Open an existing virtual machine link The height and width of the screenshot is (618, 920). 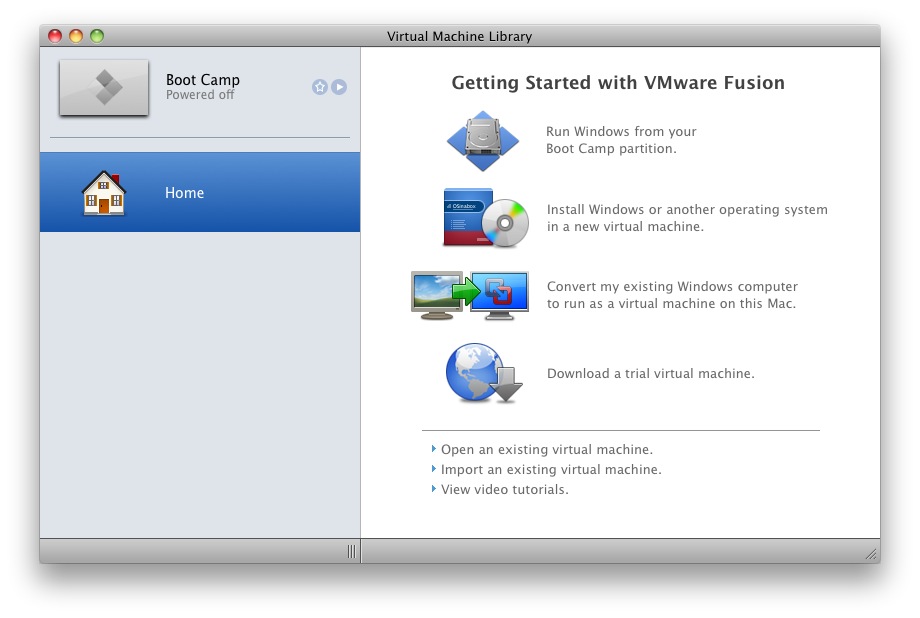tap(546, 450)
